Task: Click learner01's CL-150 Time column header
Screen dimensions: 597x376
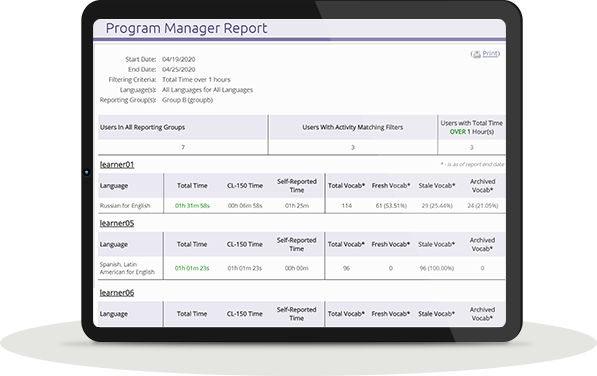Action: coord(245,186)
